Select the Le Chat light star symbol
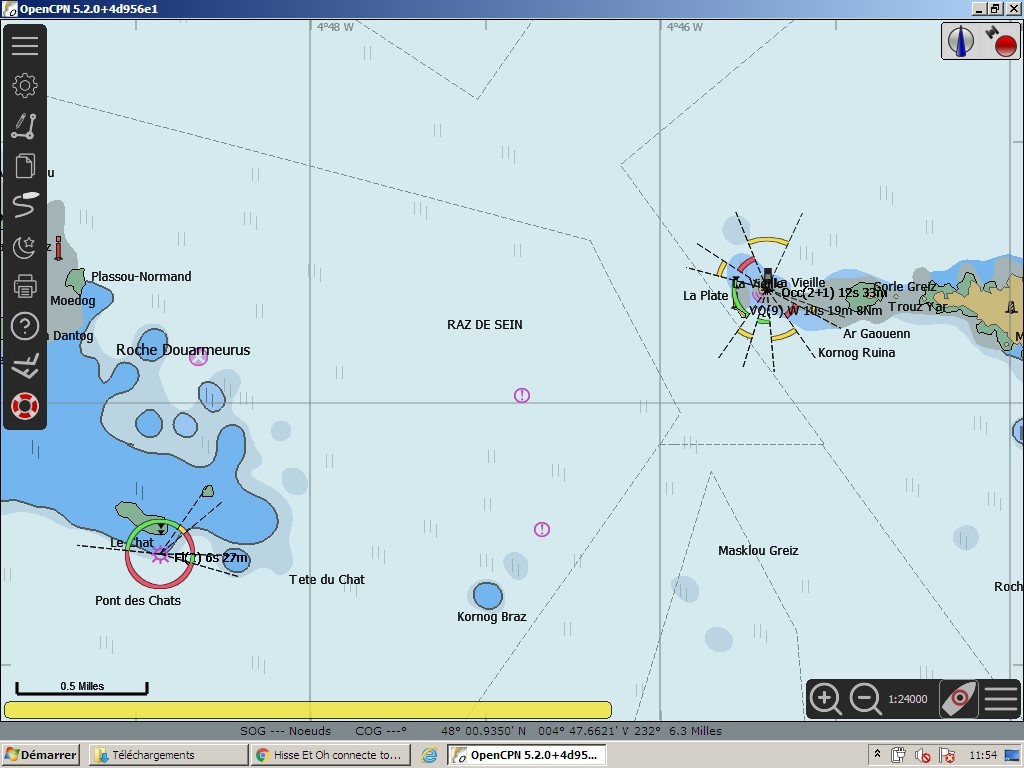This screenshot has height=768, width=1024. 160,555
